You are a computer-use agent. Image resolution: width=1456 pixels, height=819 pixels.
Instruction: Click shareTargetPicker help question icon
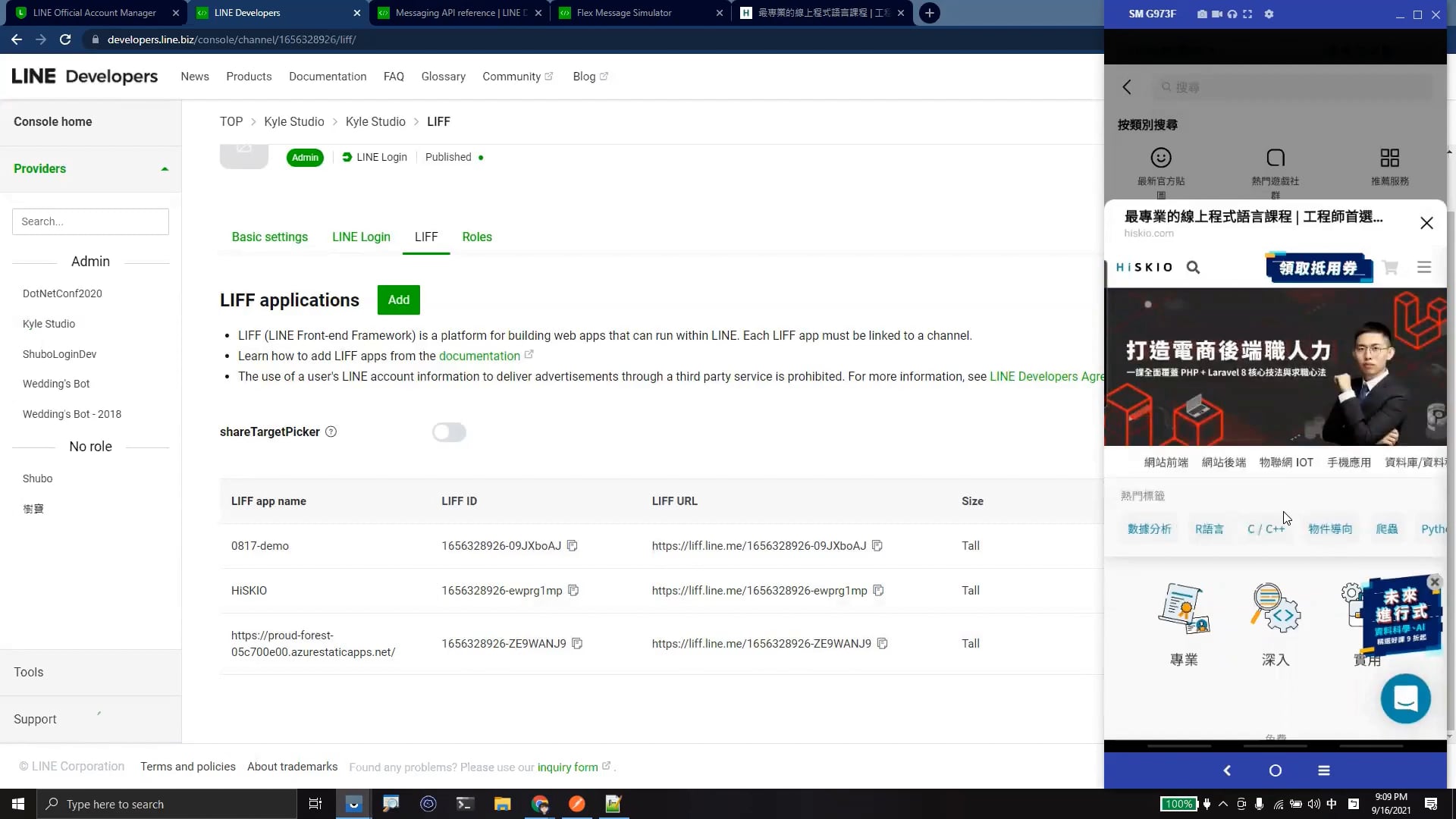tap(331, 432)
